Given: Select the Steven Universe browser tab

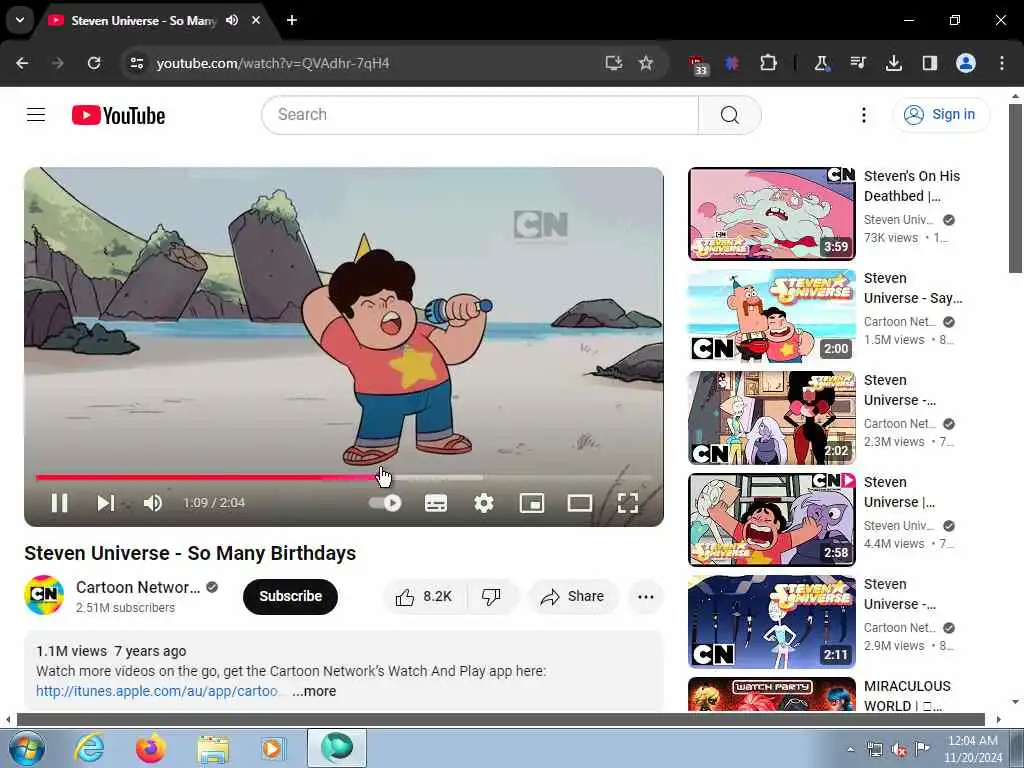Looking at the screenshot, I should coord(144,21).
